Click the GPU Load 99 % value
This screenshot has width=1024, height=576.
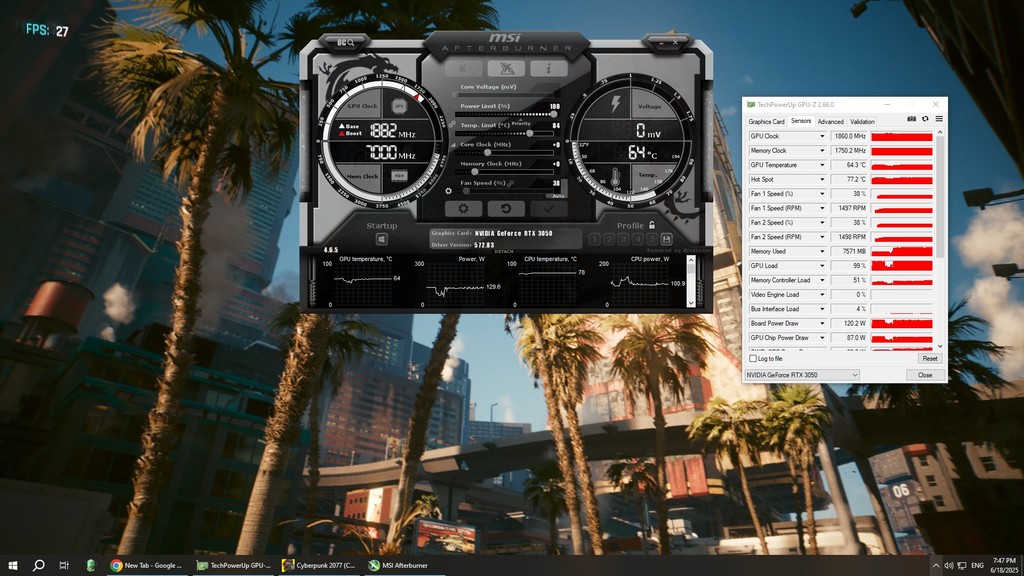tap(849, 266)
